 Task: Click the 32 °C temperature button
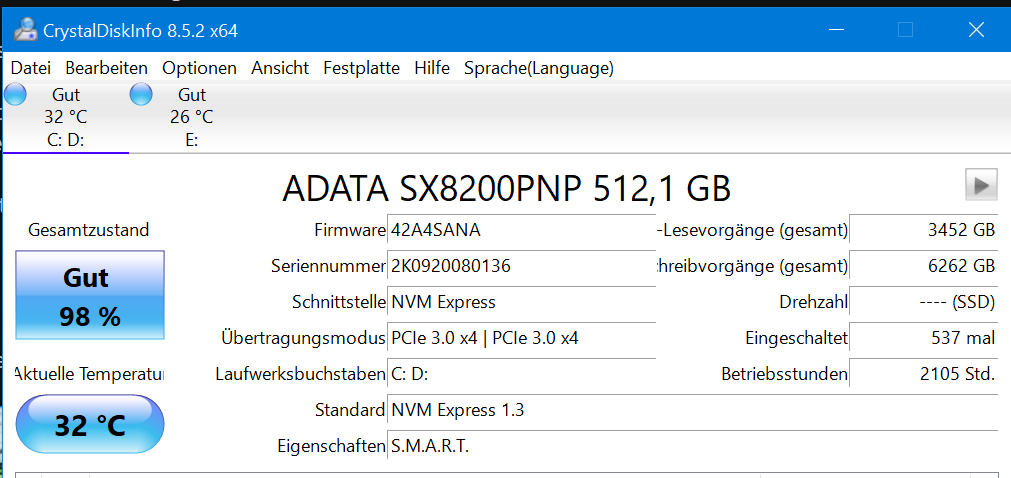tap(90, 425)
